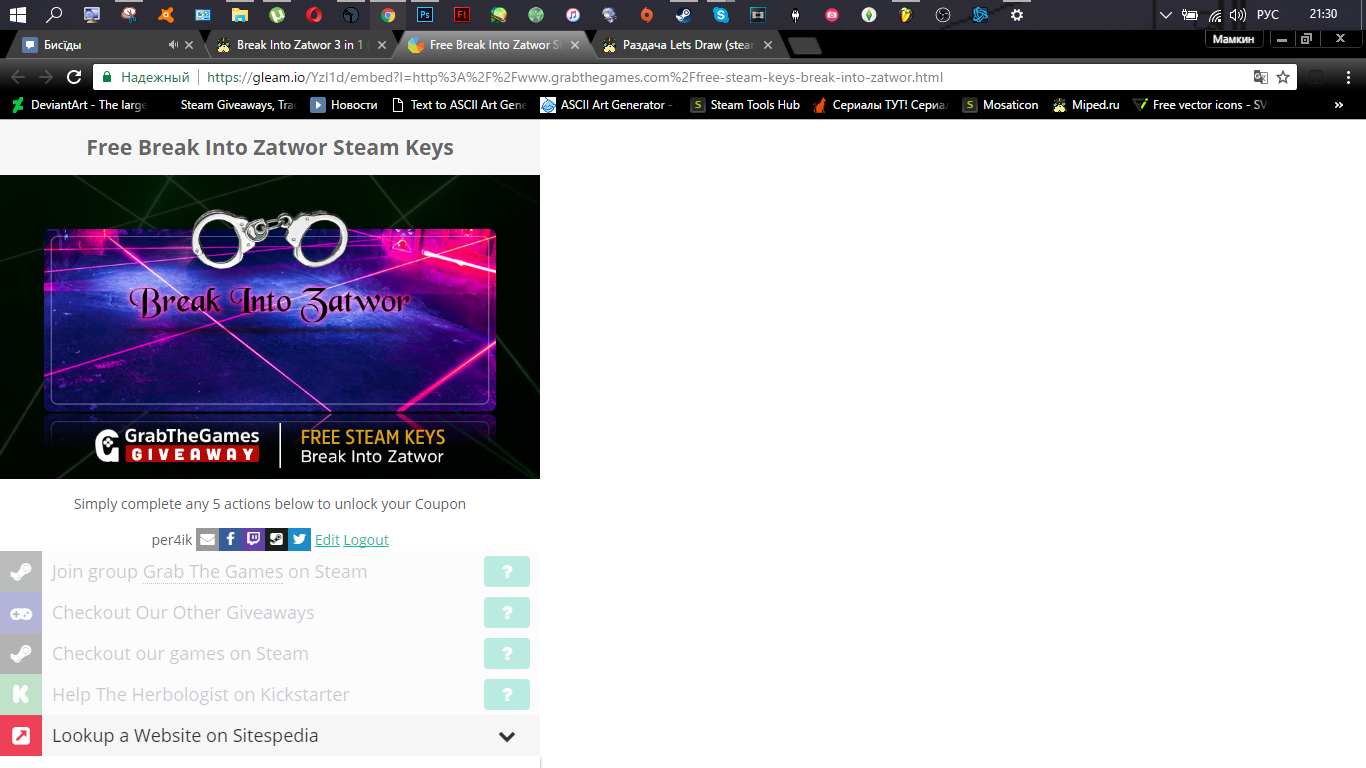Viewport: 1366px width, 768px height.
Task: Open the Text to ASCII Art Generator bookmark
Action: [x=458, y=105]
